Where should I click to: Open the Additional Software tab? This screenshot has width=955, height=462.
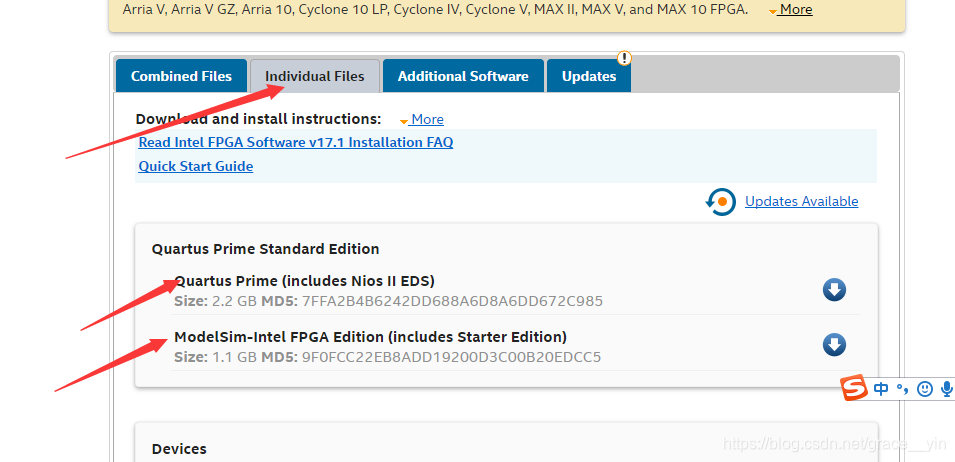pos(463,76)
